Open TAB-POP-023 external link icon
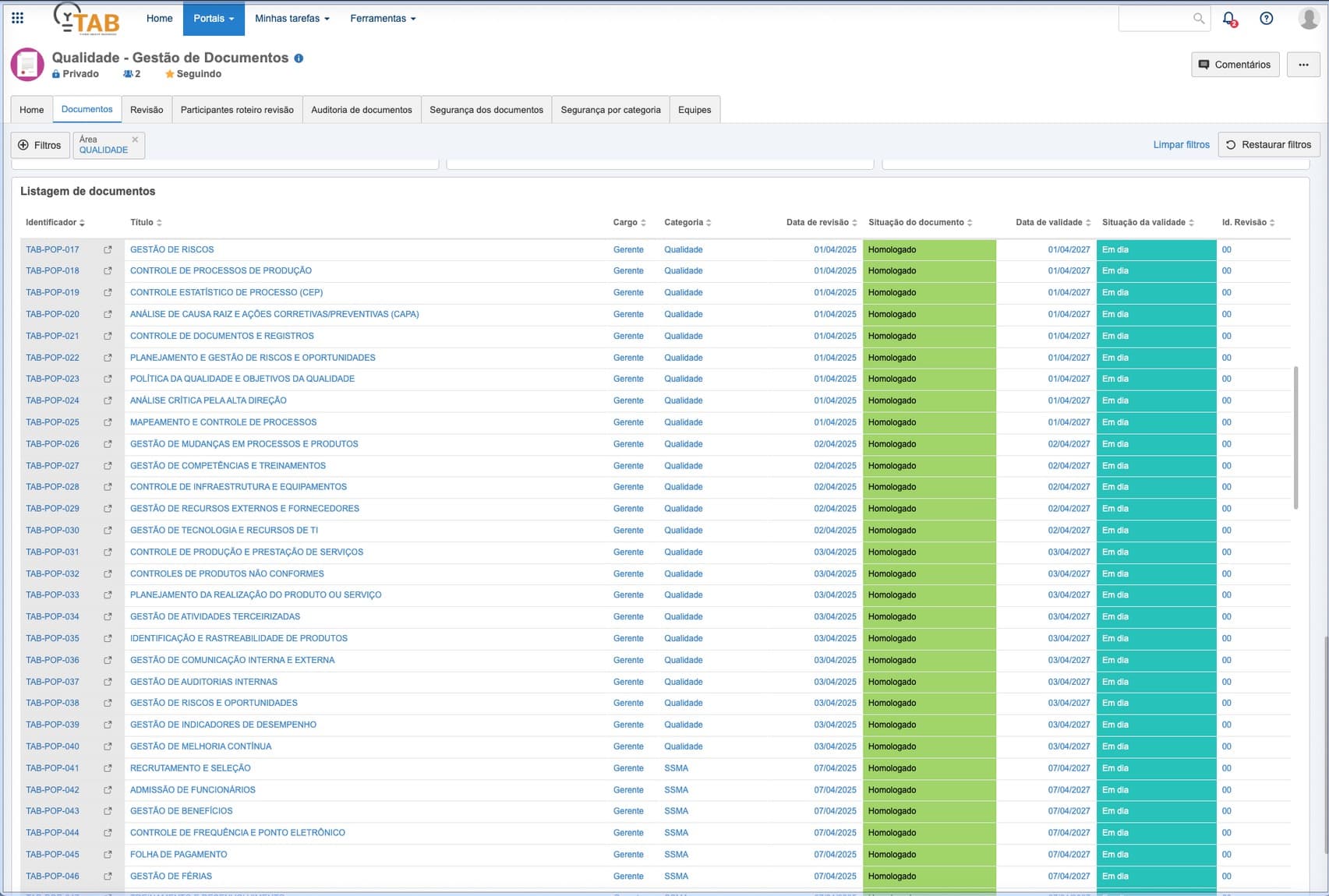The height and width of the screenshot is (896, 1329). click(108, 379)
